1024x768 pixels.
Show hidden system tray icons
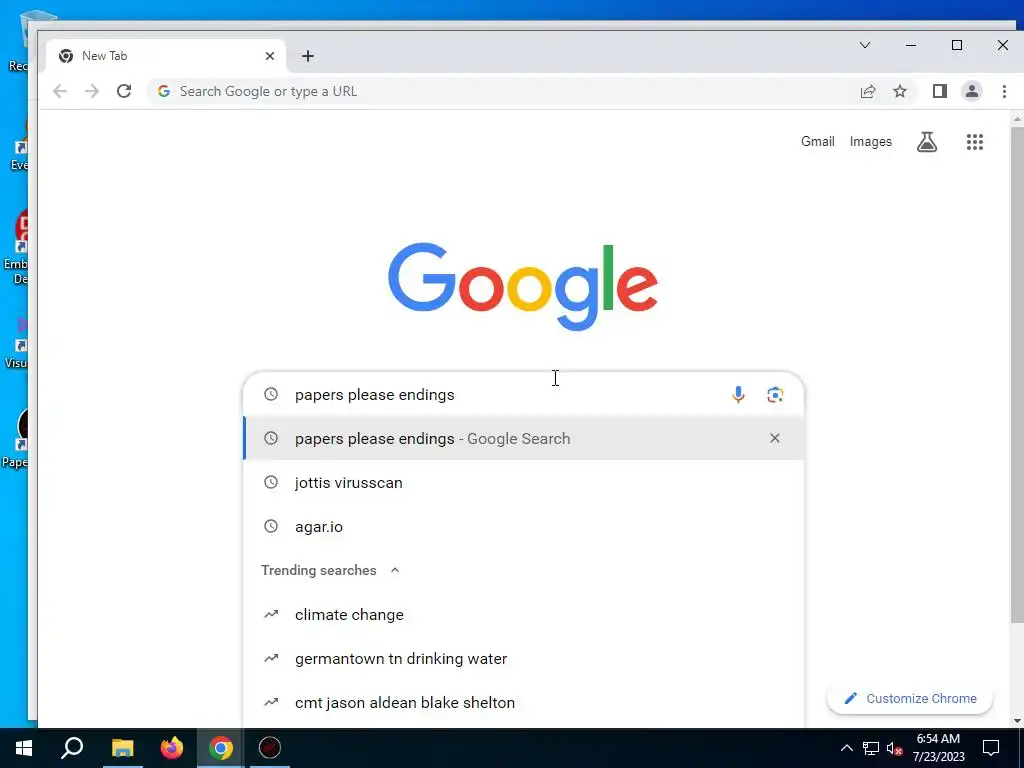click(x=846, y=748)
